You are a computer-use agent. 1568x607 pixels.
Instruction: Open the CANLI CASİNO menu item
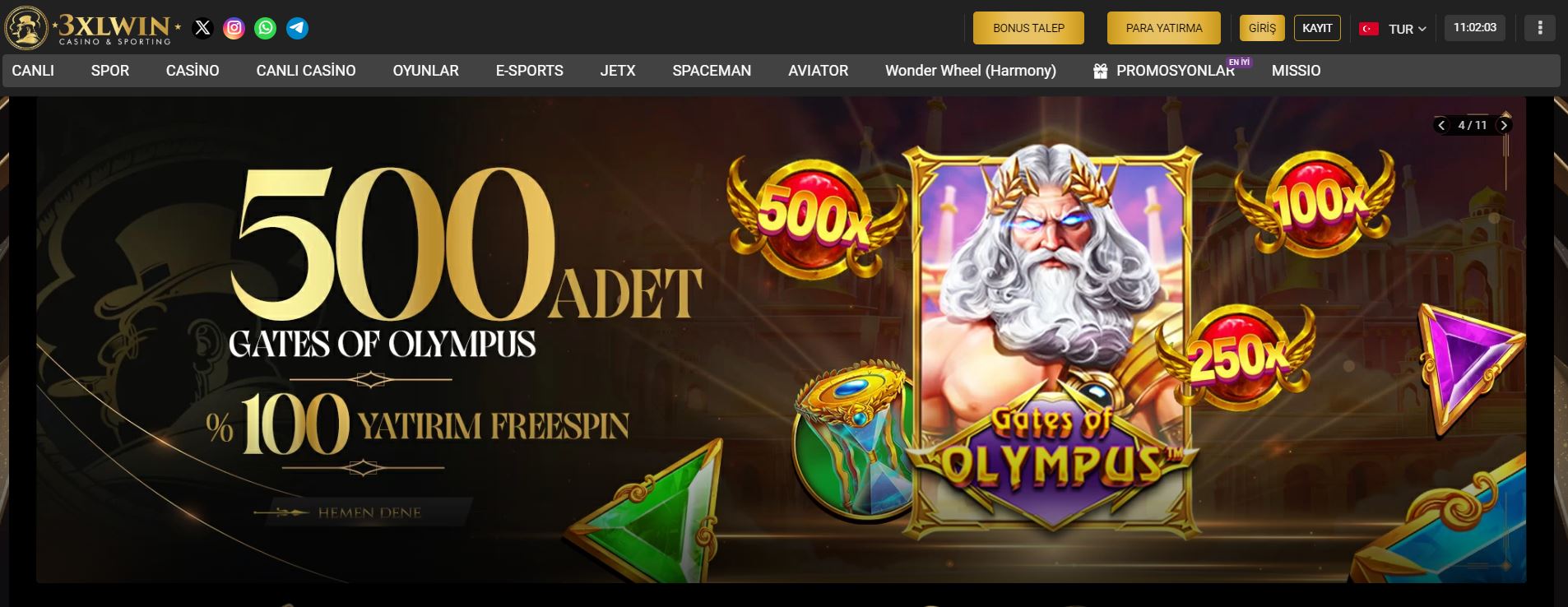point(306,71)
